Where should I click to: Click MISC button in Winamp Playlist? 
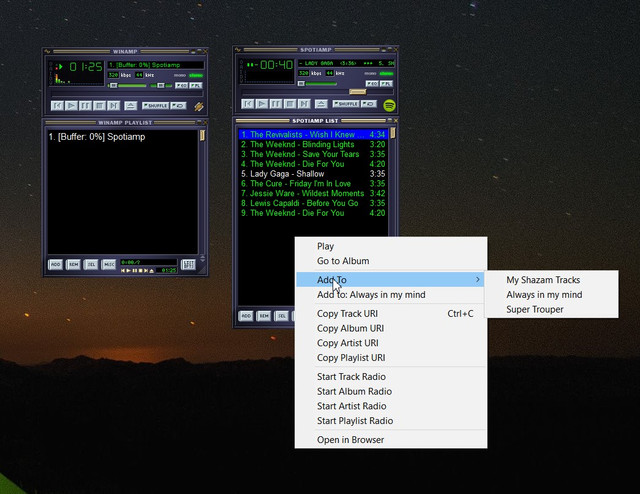[109, 265]
